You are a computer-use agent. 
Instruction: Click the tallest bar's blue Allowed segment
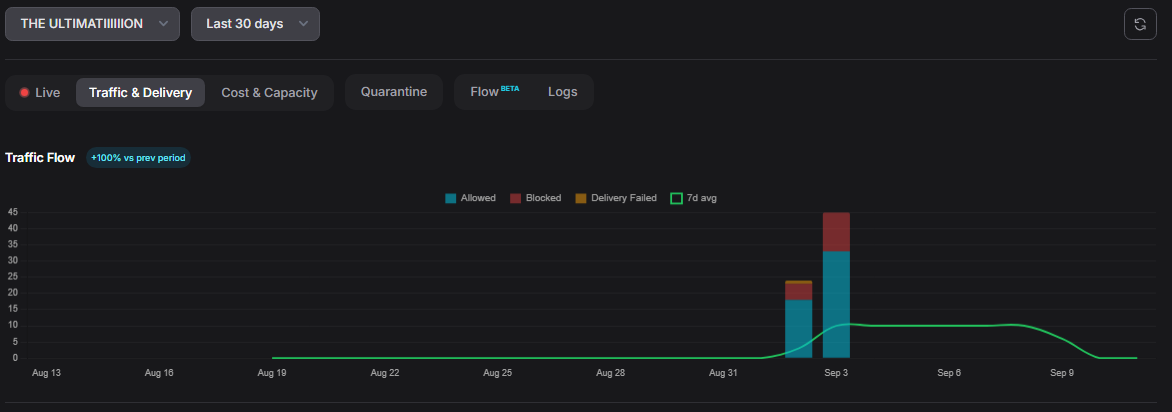click(836, 304)
